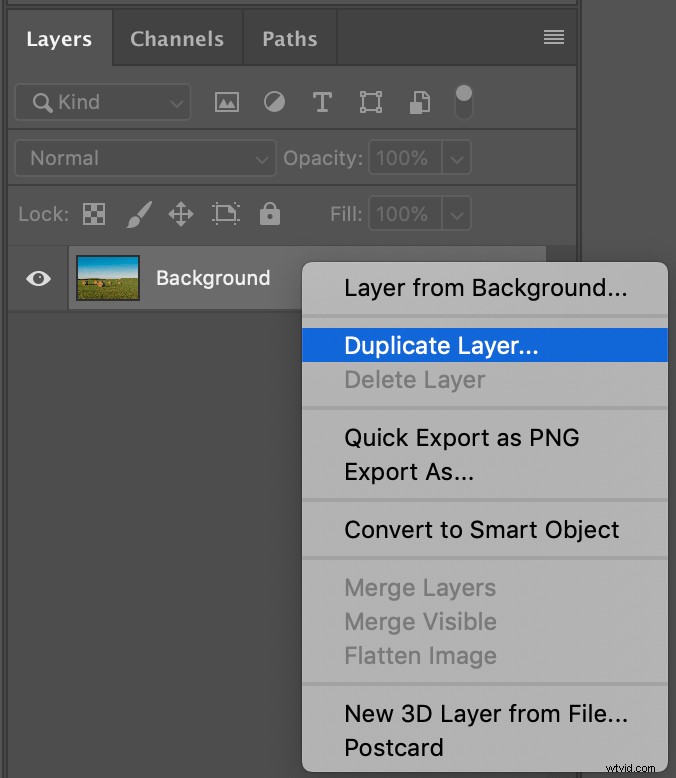Screen dimensions: 676x778
Task: Switch to the Paths tab
Action: point(290,39)
